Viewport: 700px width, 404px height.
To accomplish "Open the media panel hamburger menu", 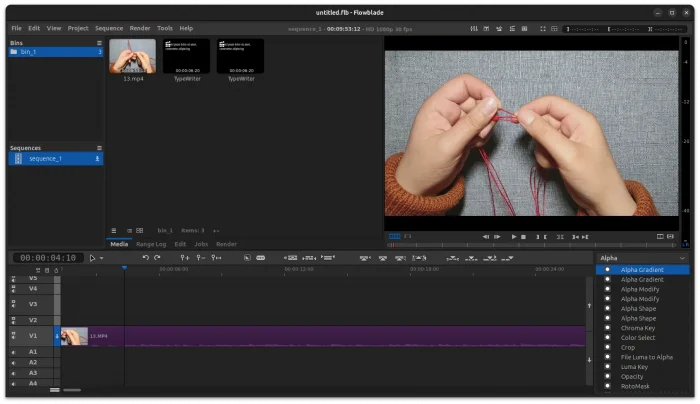I will (x=114, y=230).
